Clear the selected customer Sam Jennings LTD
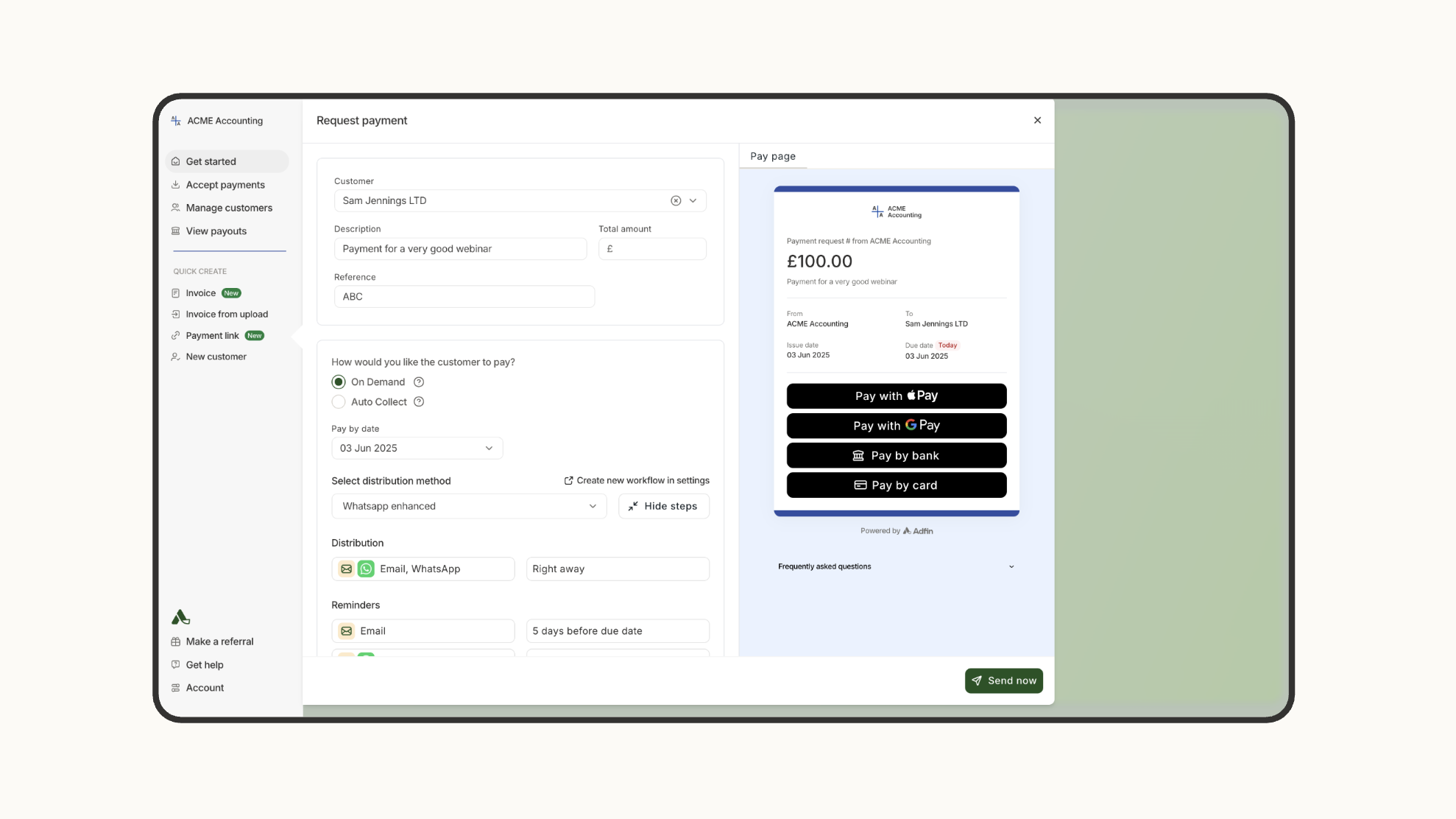The height and width of the screenshot is (819, 1456). point(675,200)
